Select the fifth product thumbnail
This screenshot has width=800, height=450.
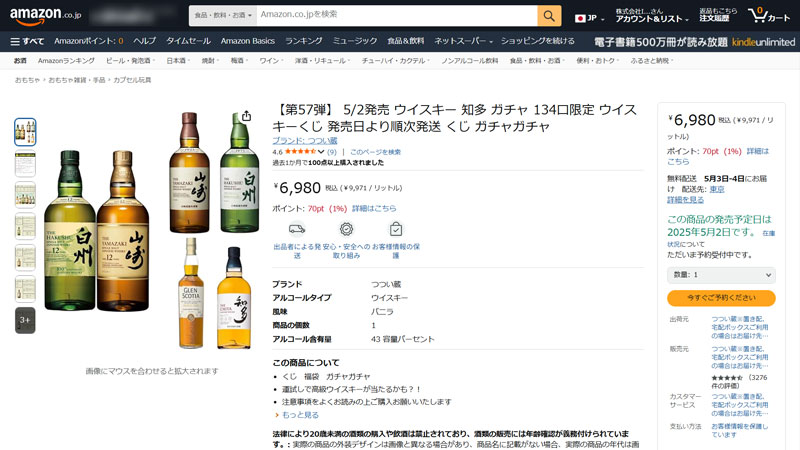click(x=25, y=258)
